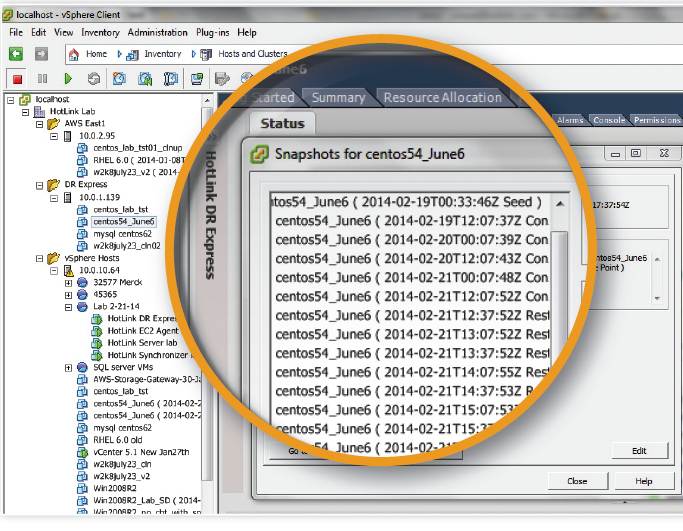Image resolution: width=683 pixels, height=531 pixels.
Task: Power off VM with red stop icon
Action: tap(17, 79)
